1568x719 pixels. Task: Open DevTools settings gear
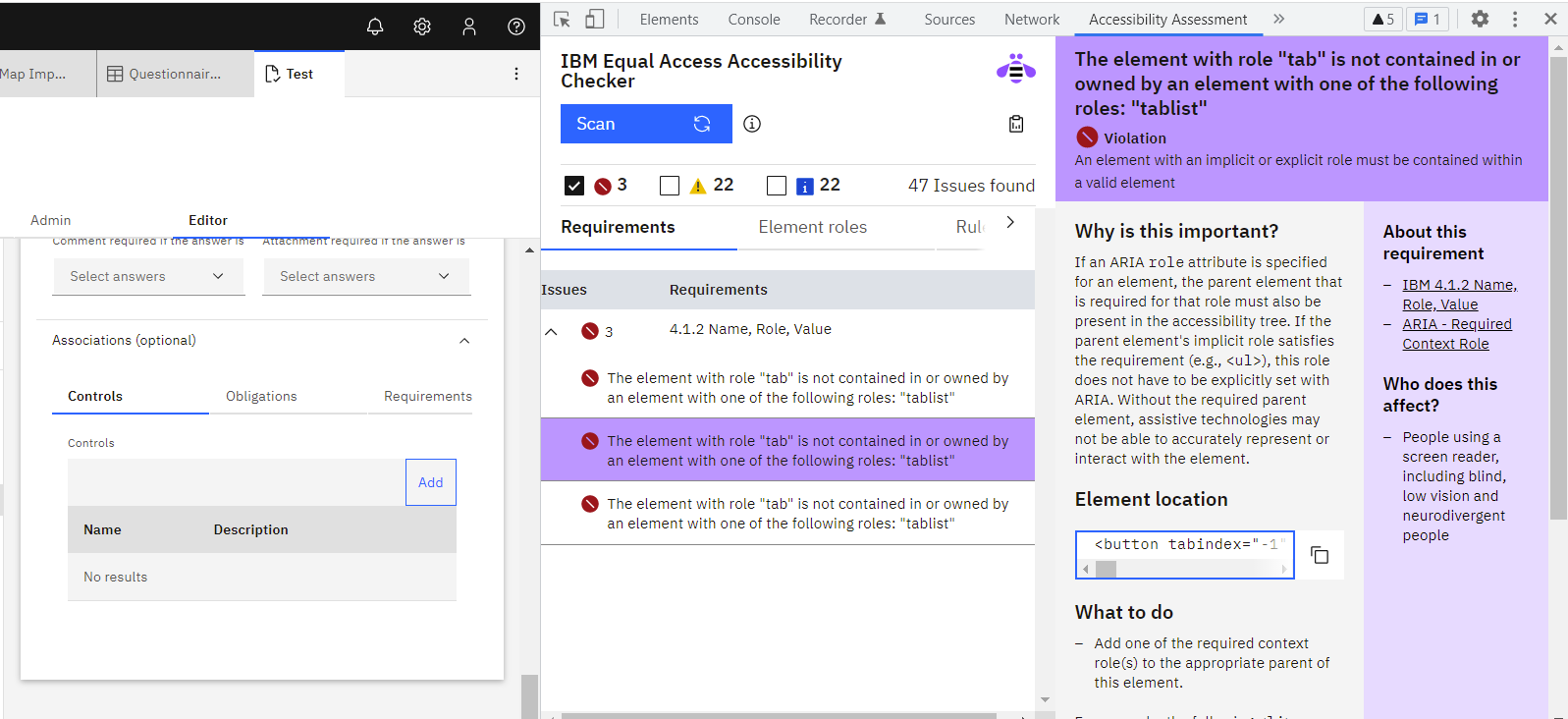(x=1480, y=19)
